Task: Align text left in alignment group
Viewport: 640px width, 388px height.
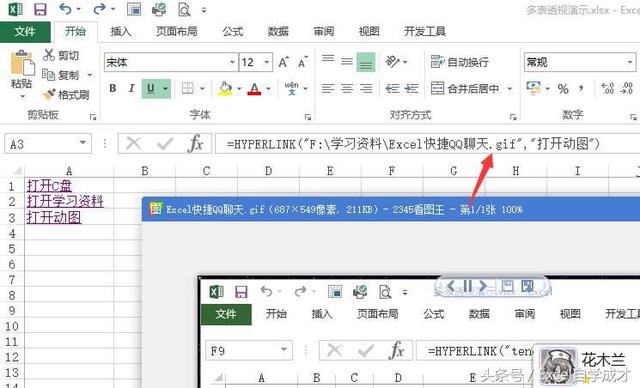Action: [328, 88]
